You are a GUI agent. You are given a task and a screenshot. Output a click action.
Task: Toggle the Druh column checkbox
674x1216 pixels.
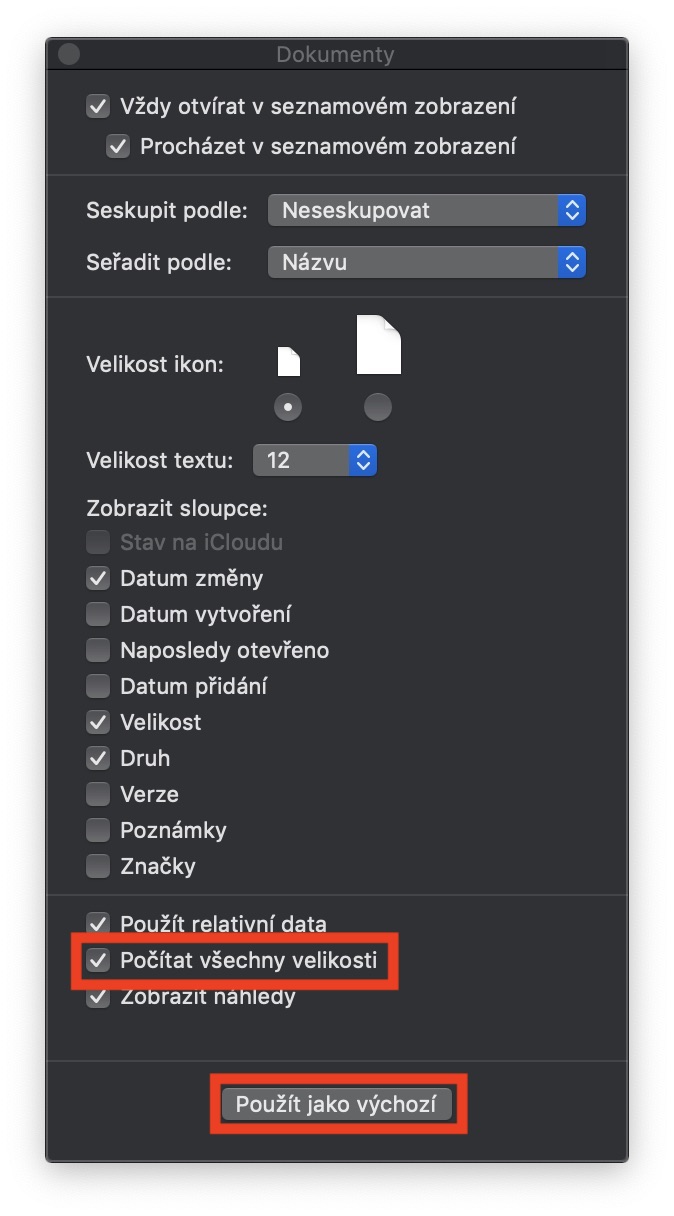[98, 758]
